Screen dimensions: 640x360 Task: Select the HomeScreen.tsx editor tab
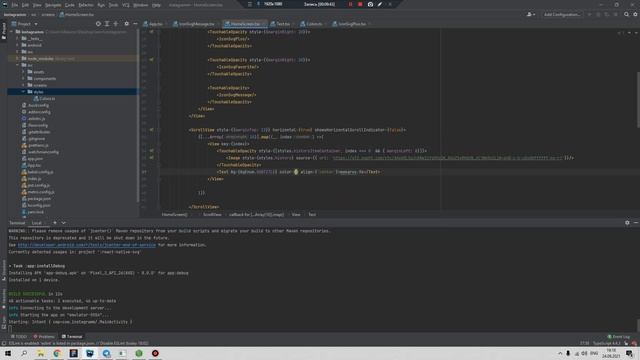pos(244,24)
